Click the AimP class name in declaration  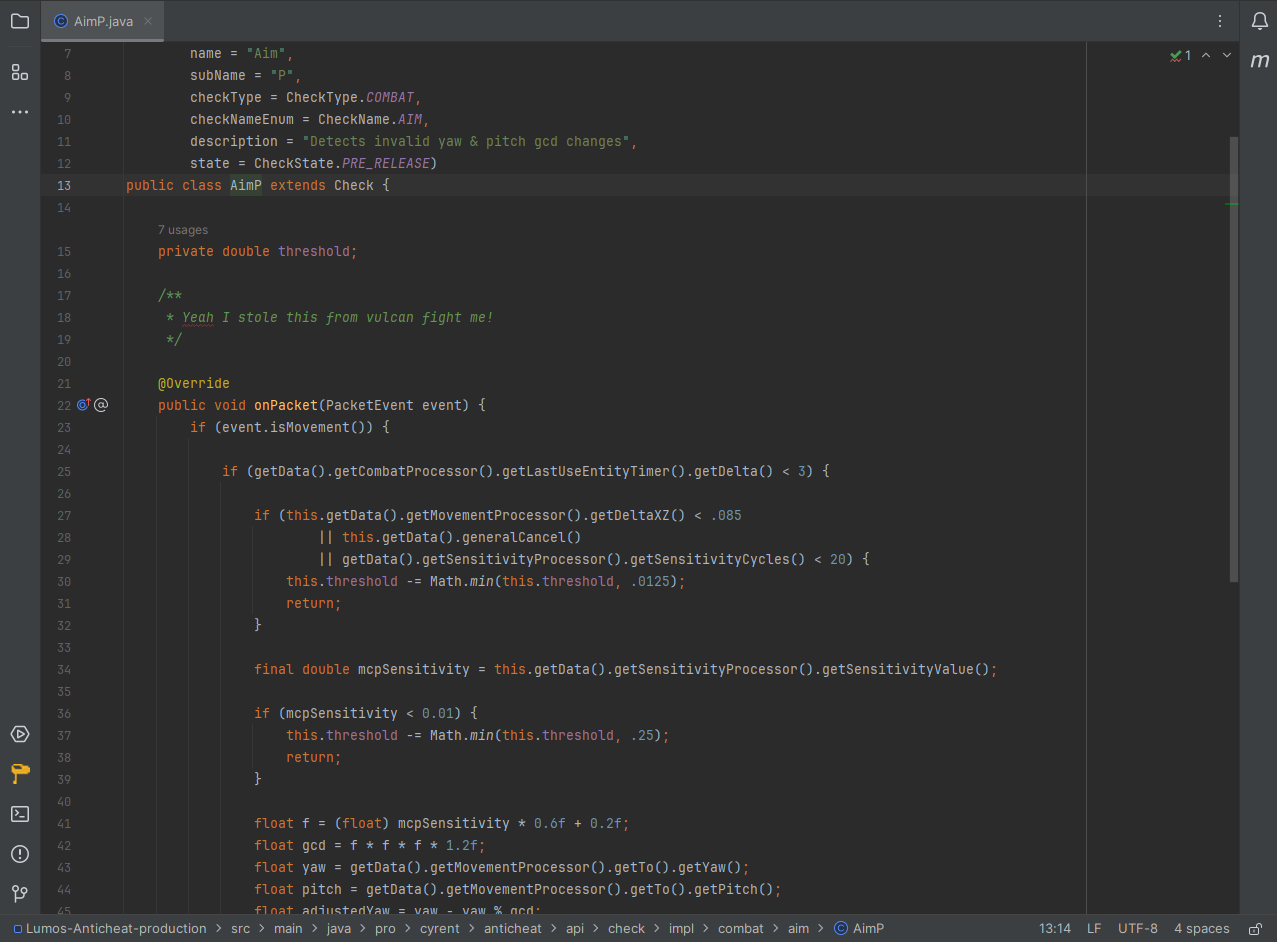pyautogui.click(x=246, y=186)
